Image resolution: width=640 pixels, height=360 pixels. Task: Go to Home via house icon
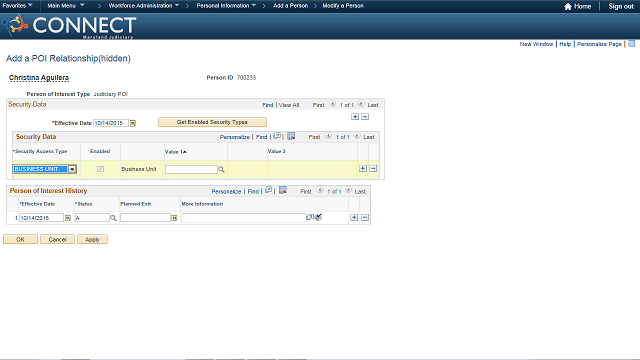[567, 6]
